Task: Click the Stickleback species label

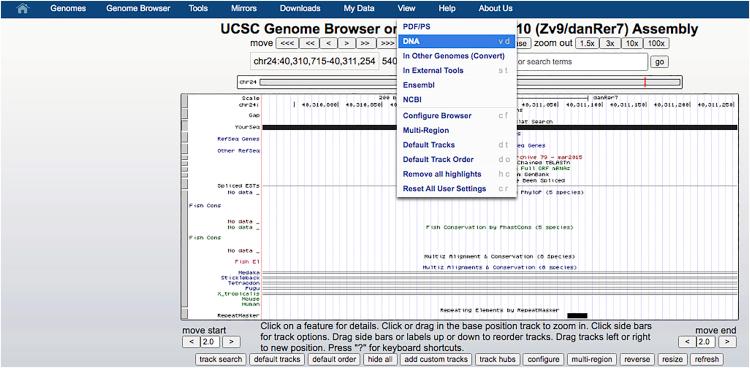Action: tap(240, 278)
